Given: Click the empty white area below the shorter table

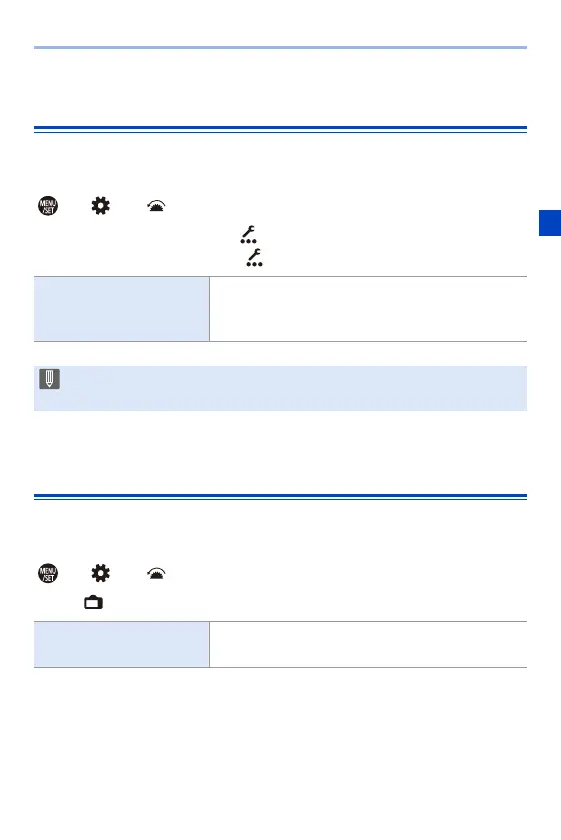Looking at the screenshot, I should (280, 750).
